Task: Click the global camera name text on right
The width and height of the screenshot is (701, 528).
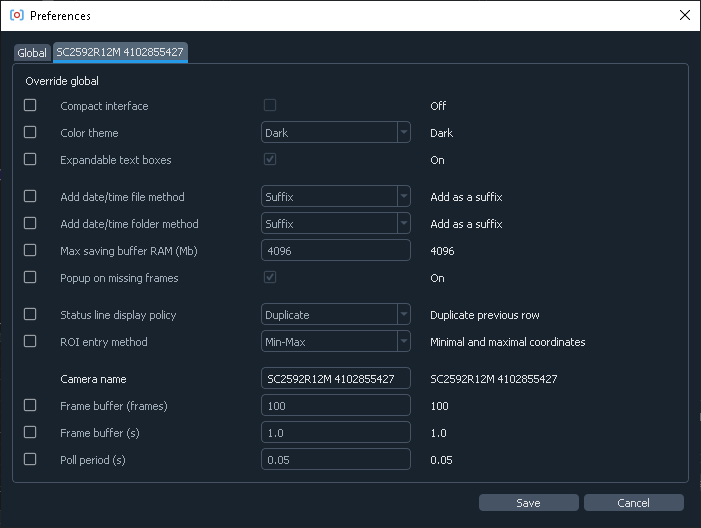Action: (494, 379)
